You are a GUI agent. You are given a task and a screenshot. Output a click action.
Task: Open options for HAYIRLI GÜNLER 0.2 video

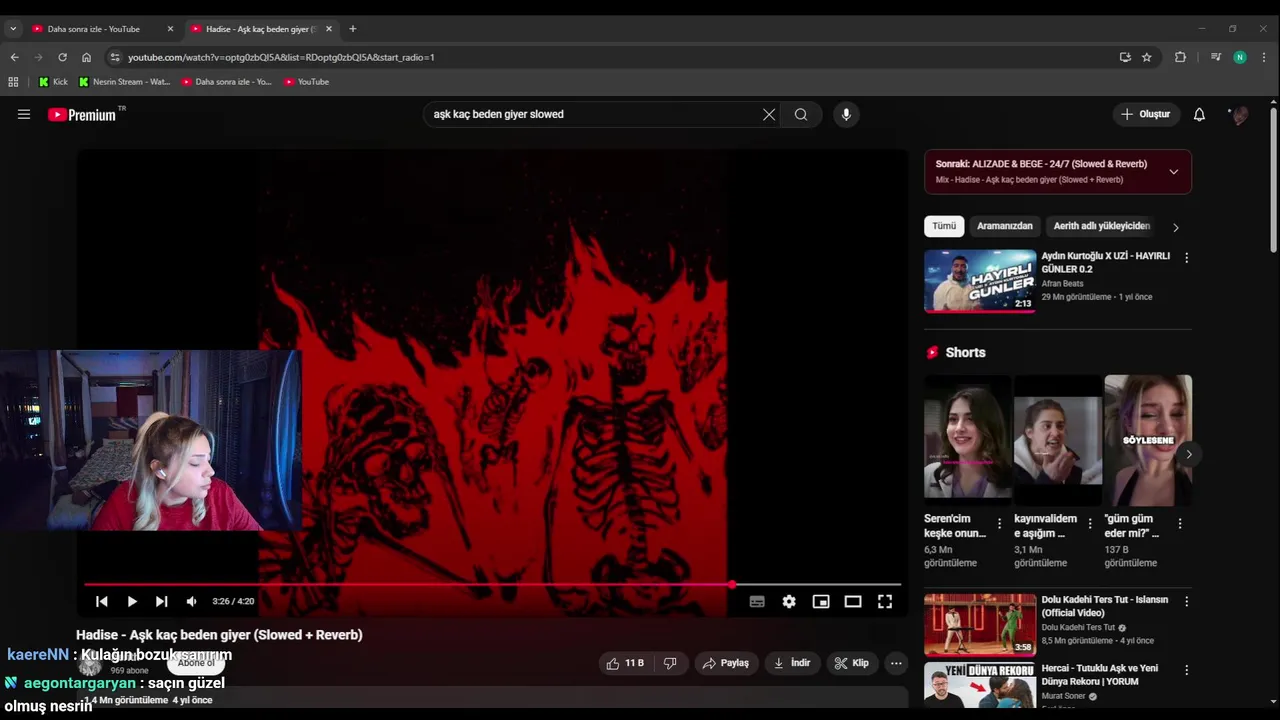point(1187,257)
